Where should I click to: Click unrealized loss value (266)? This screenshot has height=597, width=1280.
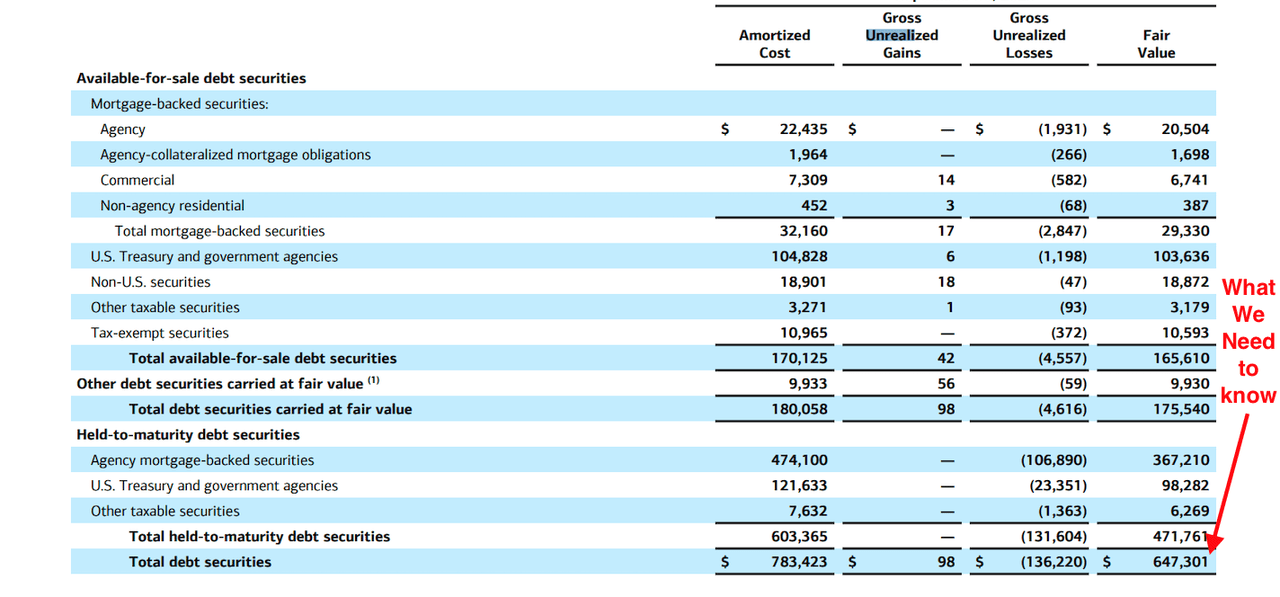[x=1068, y=155]
